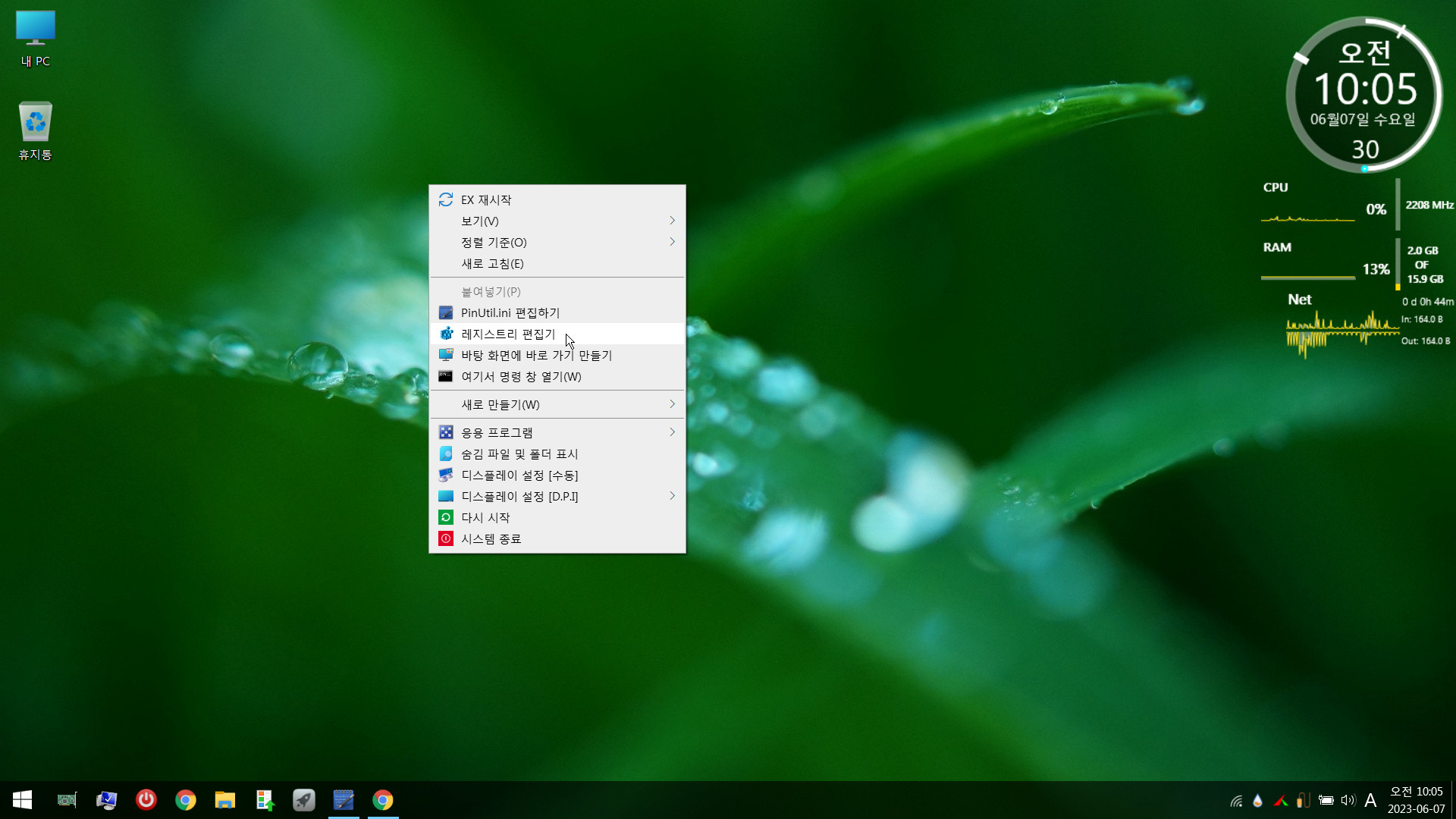The height and width of the screenshot is (819, 1456).
Task: Switch to the running Chrome window in taskbar
Action: pyautogui.click(x=383, y=800)
